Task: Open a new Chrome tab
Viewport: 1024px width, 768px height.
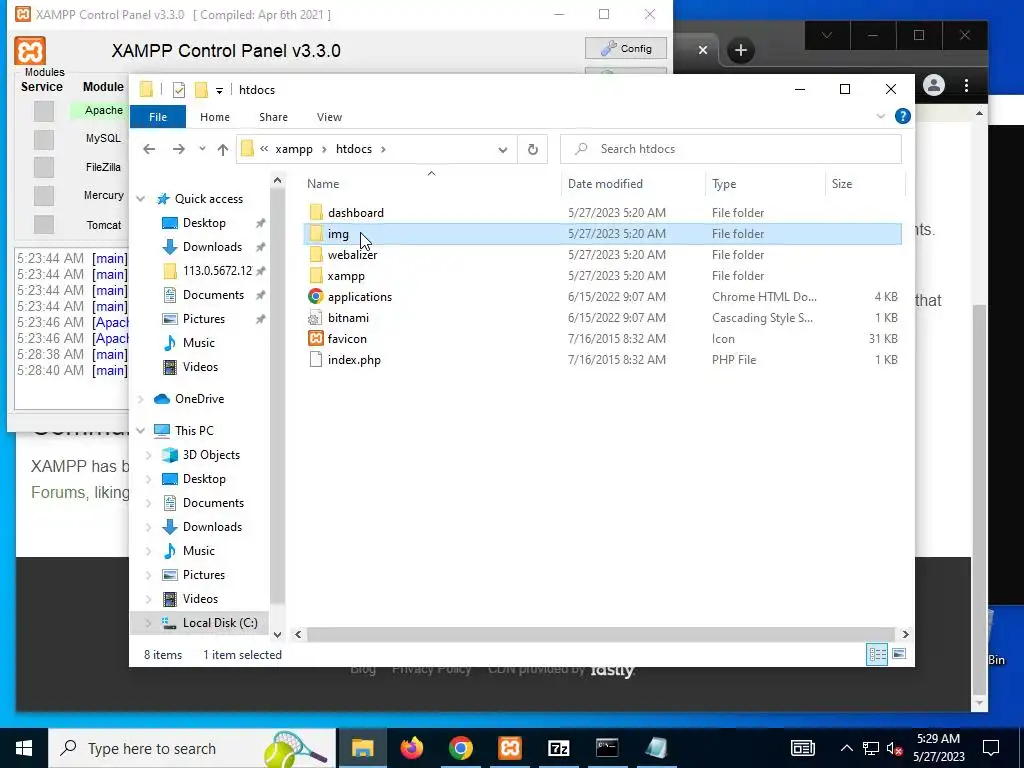Action: (741, 50)
